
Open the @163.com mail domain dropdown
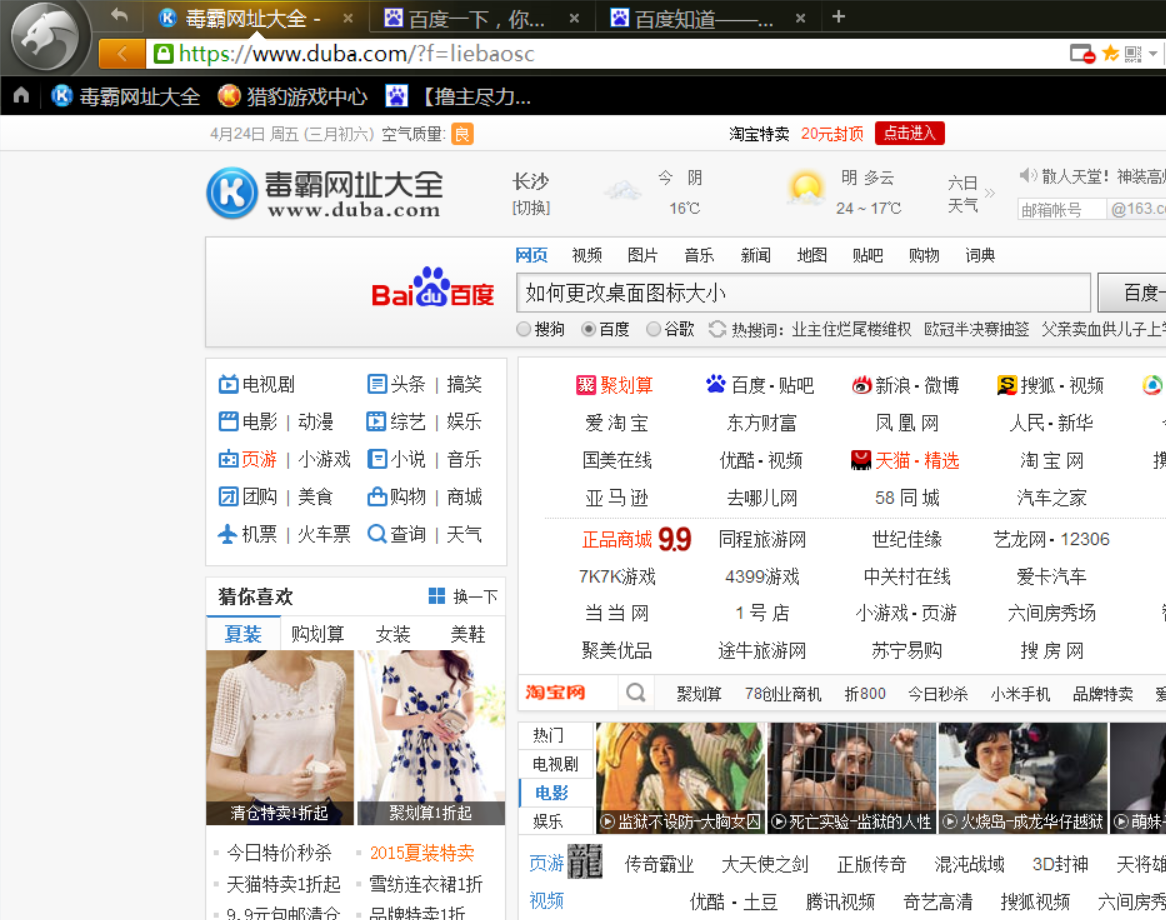(x=1137, y=210)
